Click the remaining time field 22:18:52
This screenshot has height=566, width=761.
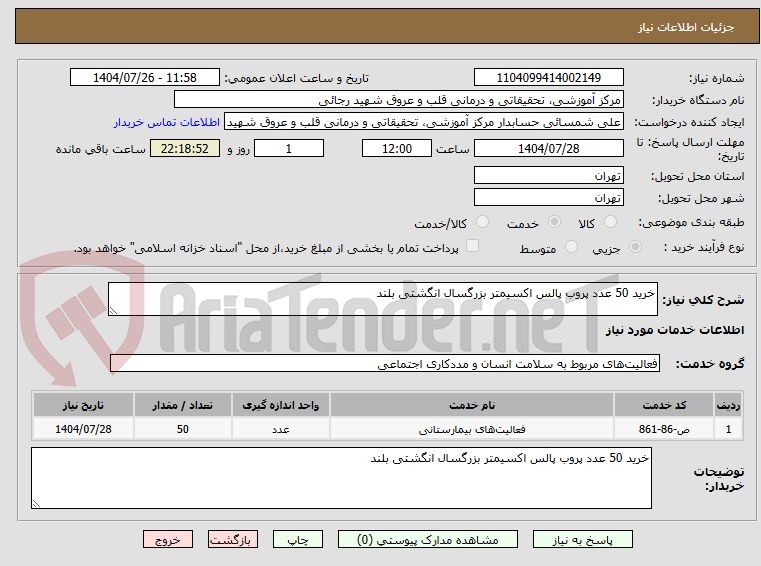coord(184,149)
